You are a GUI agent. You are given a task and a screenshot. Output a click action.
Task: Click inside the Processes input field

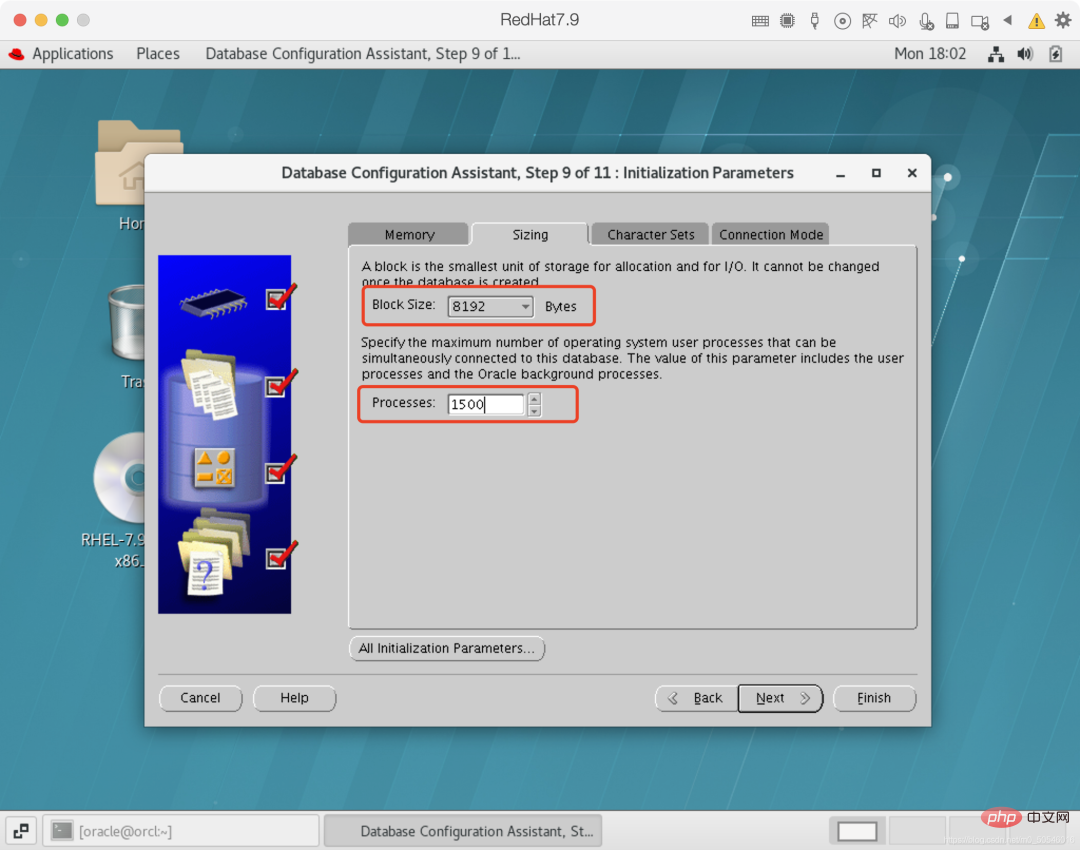click(x=486, y=404)
